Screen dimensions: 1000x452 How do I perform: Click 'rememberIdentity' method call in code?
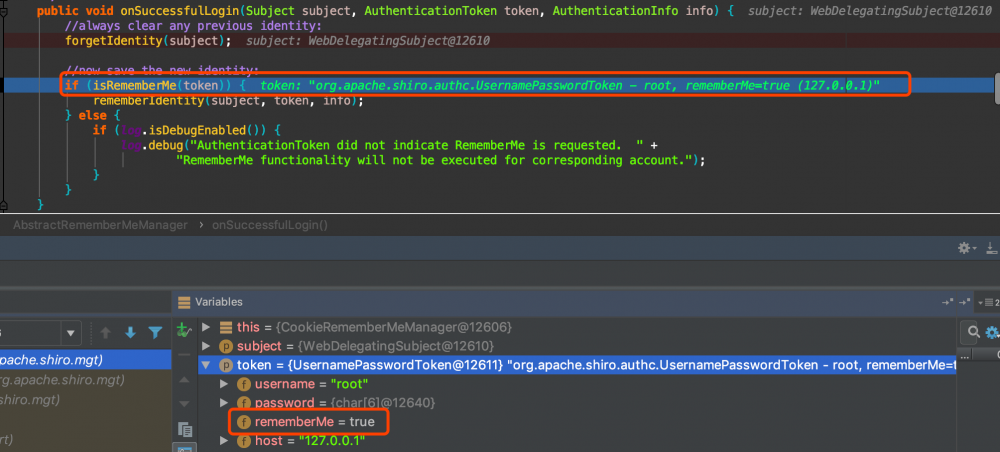tap(149, 101)
